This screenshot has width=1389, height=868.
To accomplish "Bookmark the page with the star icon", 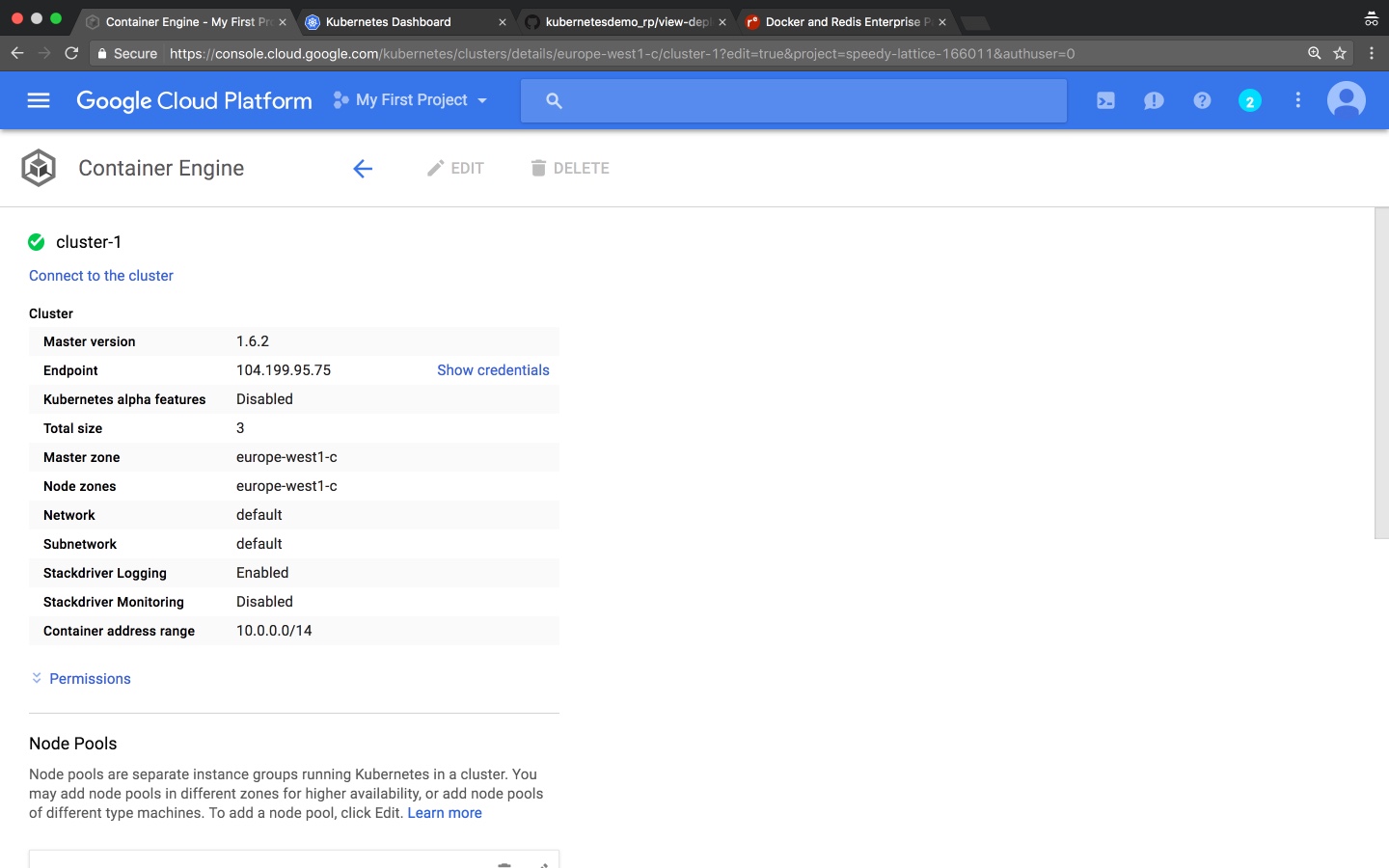I will pyautogui.click(x=1340, y=53).
